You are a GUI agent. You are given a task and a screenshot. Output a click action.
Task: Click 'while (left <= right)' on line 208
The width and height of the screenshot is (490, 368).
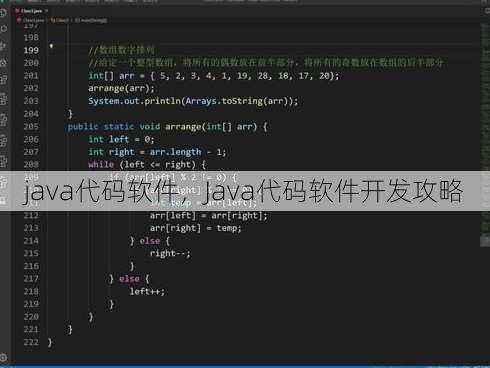142,165
